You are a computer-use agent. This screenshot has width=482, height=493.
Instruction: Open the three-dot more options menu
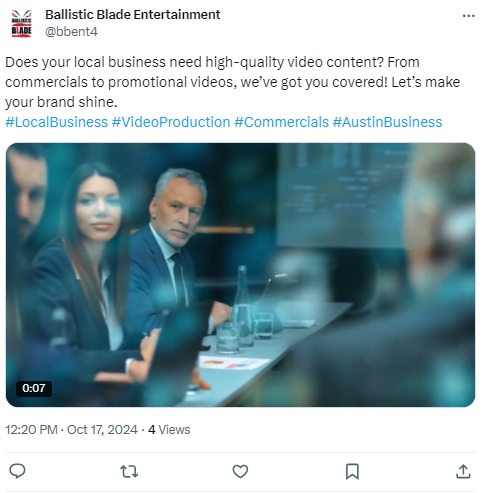coord(468,16)
